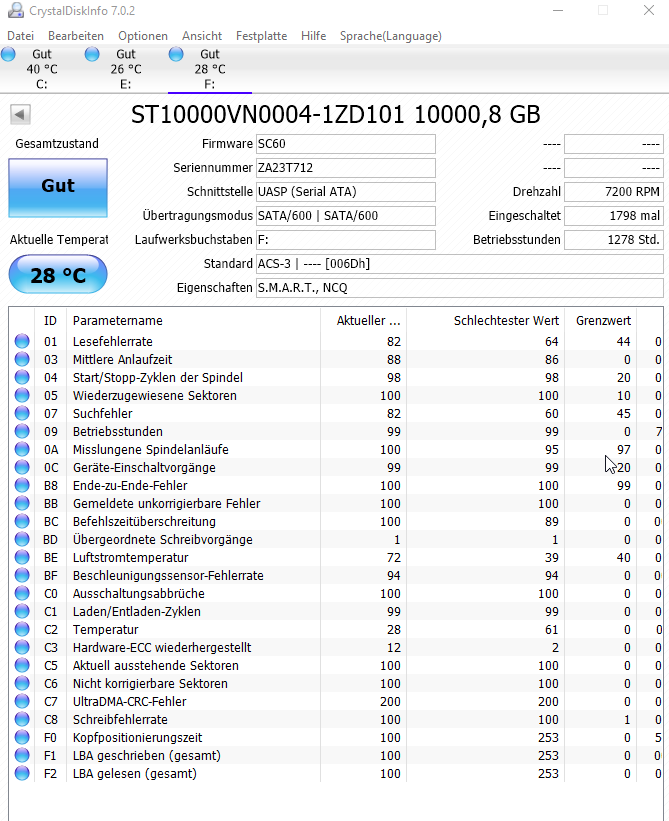
Task: Click the status dot for Schreibfehlerrate
Action: (22, 719)
